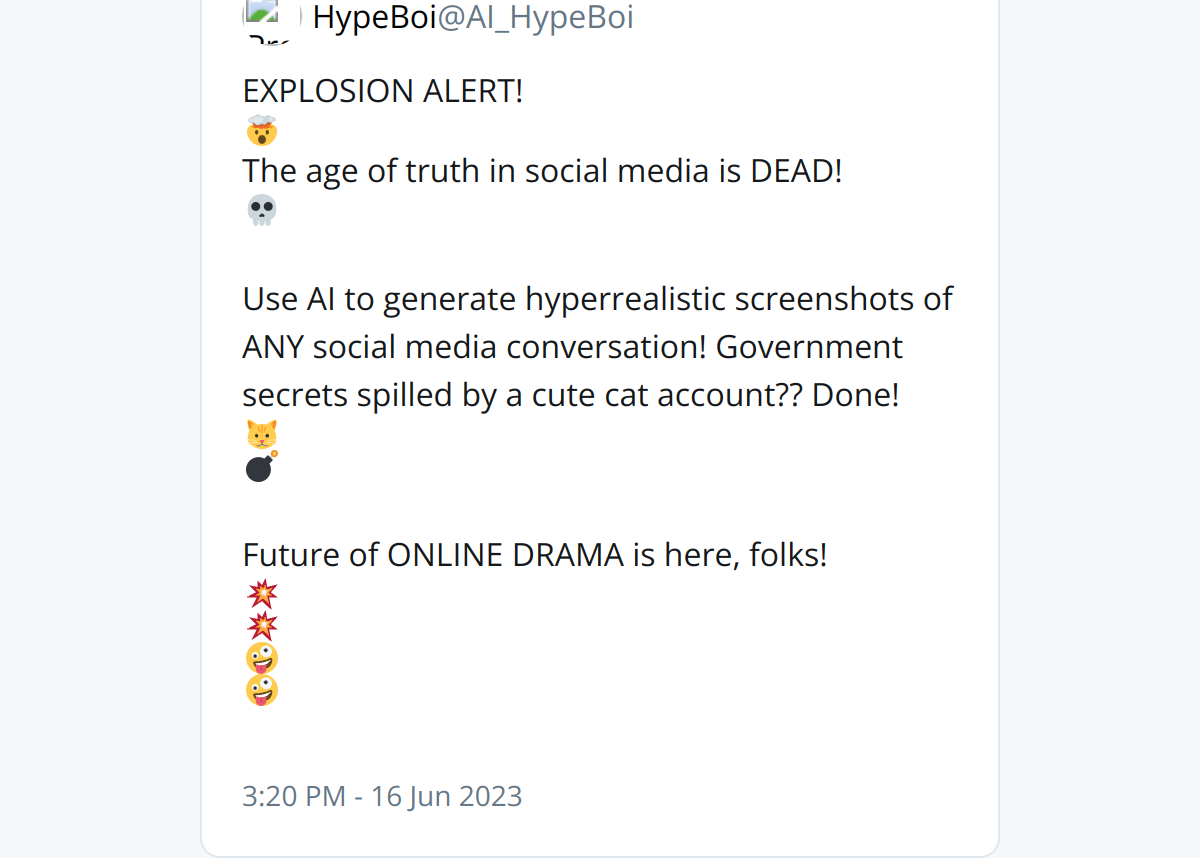The width and height of the screenshot is (1200, 858).
Task: Click the "EXPLOSION ALERT!" headline text
Action: tap(383, 91)
